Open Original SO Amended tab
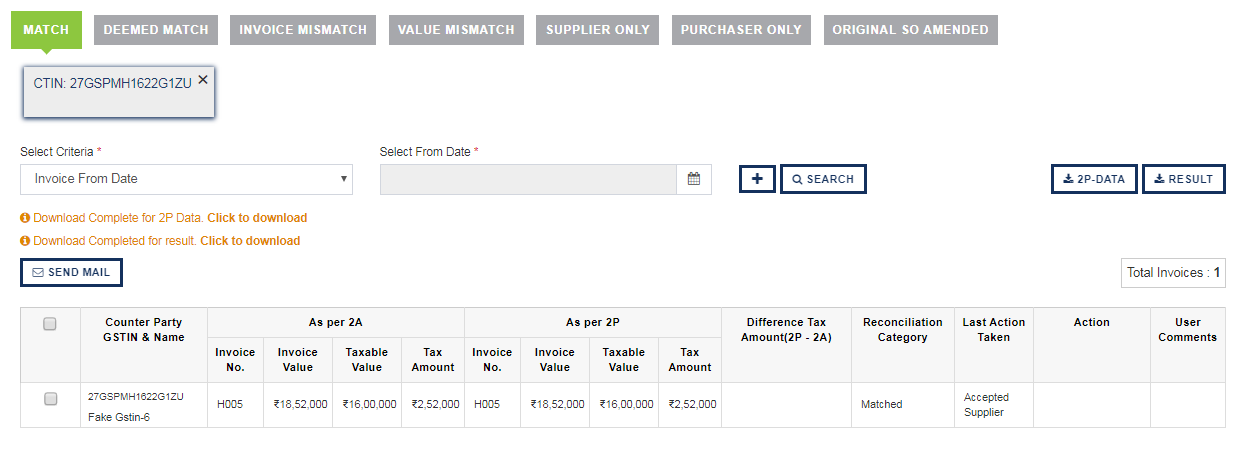 pos(910,30)
